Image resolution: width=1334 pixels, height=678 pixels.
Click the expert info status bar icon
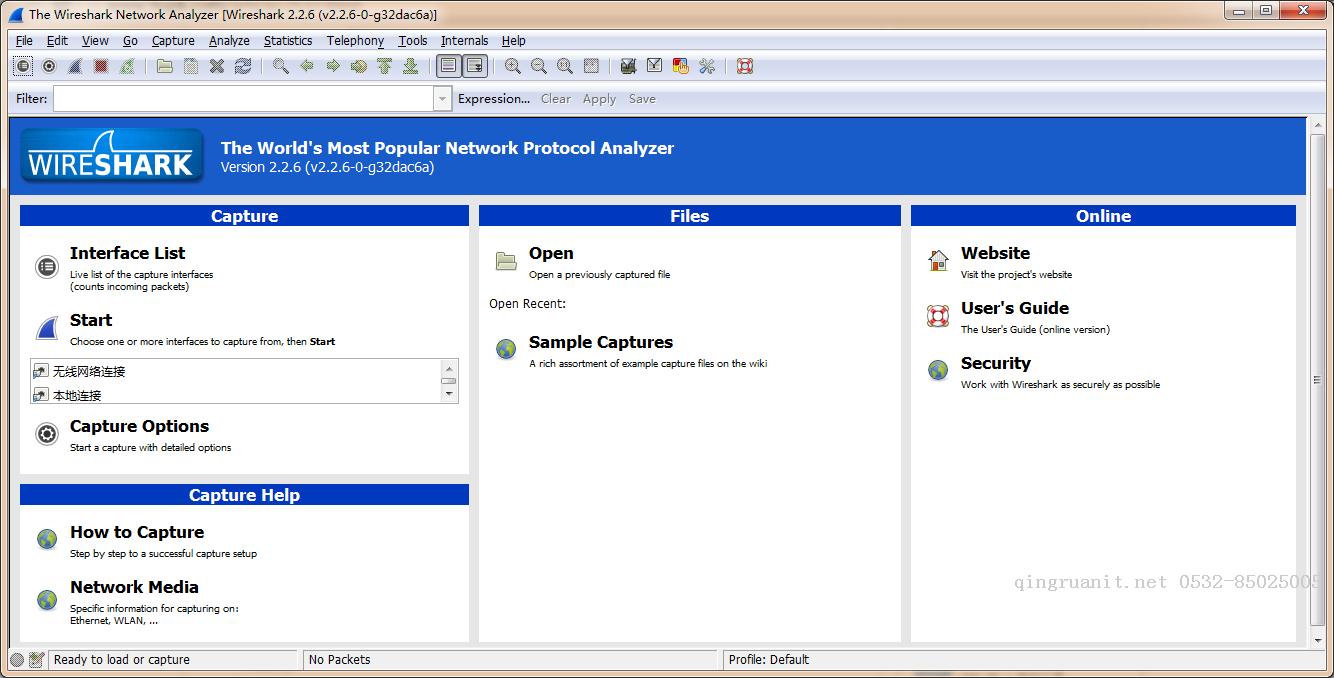tap(17, 660)
